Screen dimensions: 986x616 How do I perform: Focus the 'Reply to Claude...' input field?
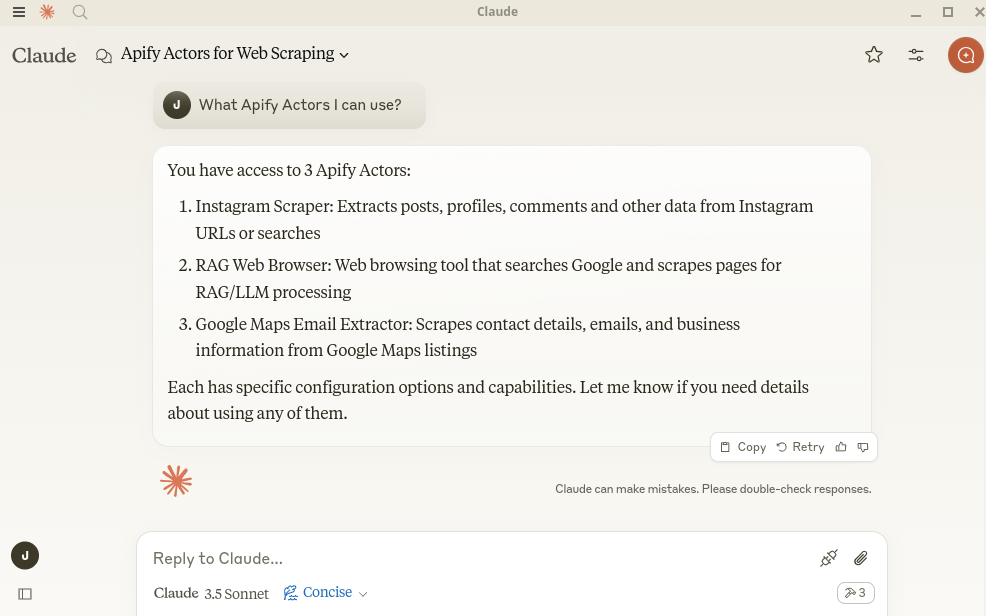tap(470, 558)
